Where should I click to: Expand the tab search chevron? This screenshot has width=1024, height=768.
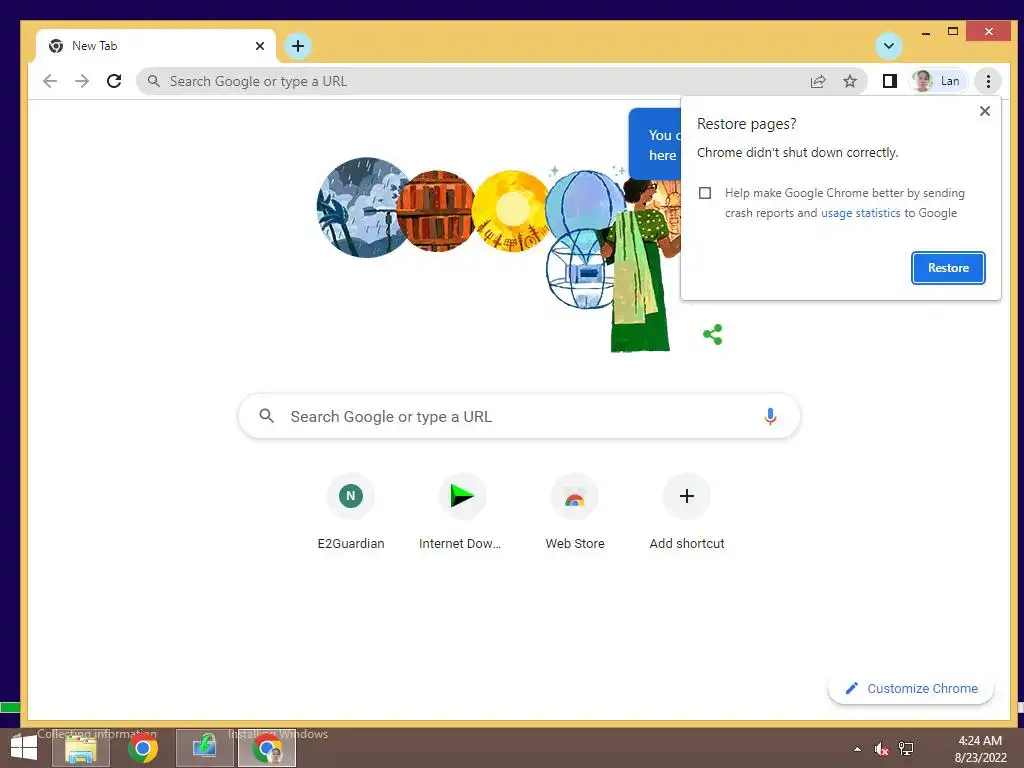(889, 46)
